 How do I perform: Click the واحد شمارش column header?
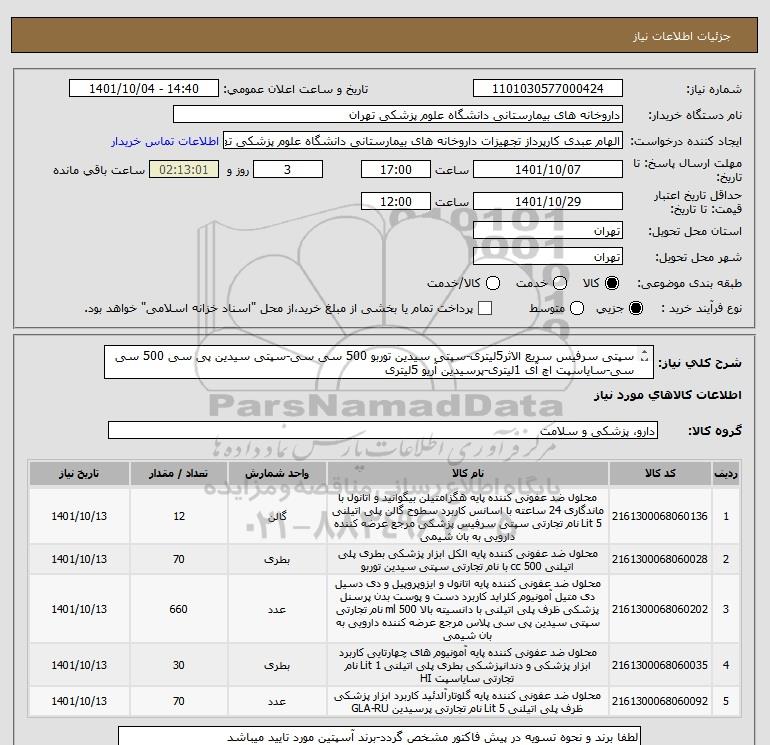(x=277, y=473)
